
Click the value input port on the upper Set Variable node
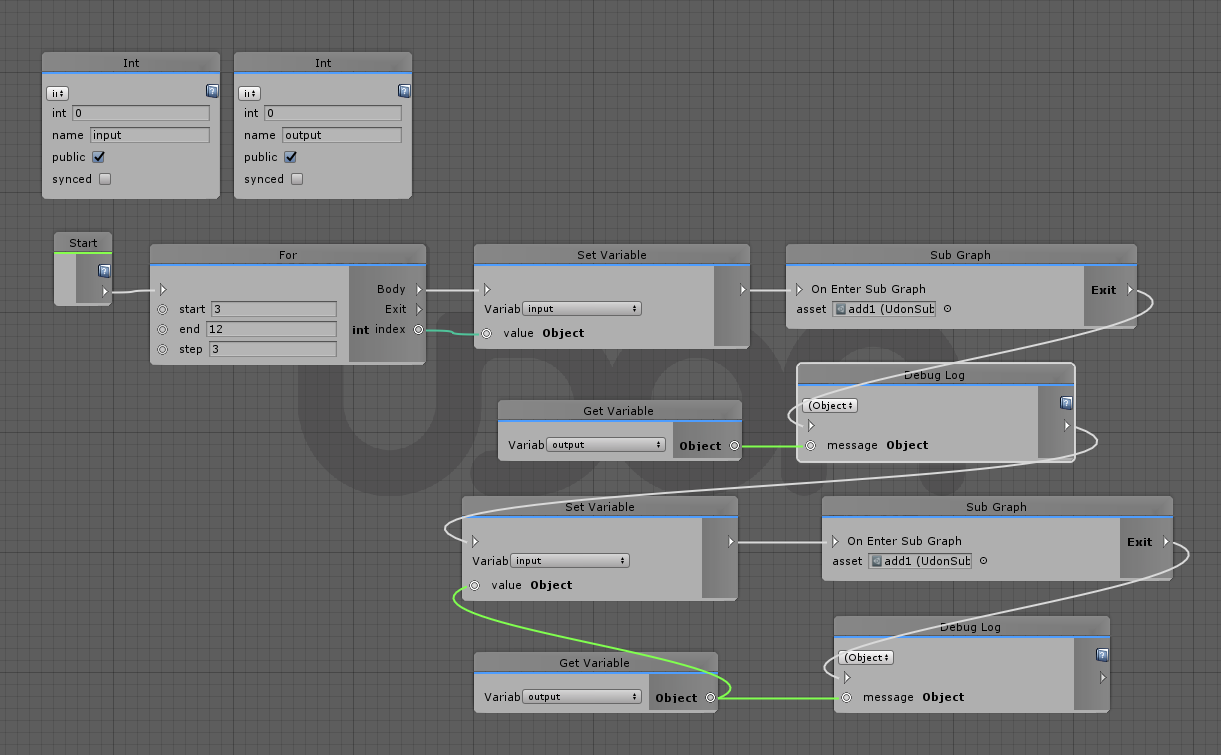click(486, 333)
